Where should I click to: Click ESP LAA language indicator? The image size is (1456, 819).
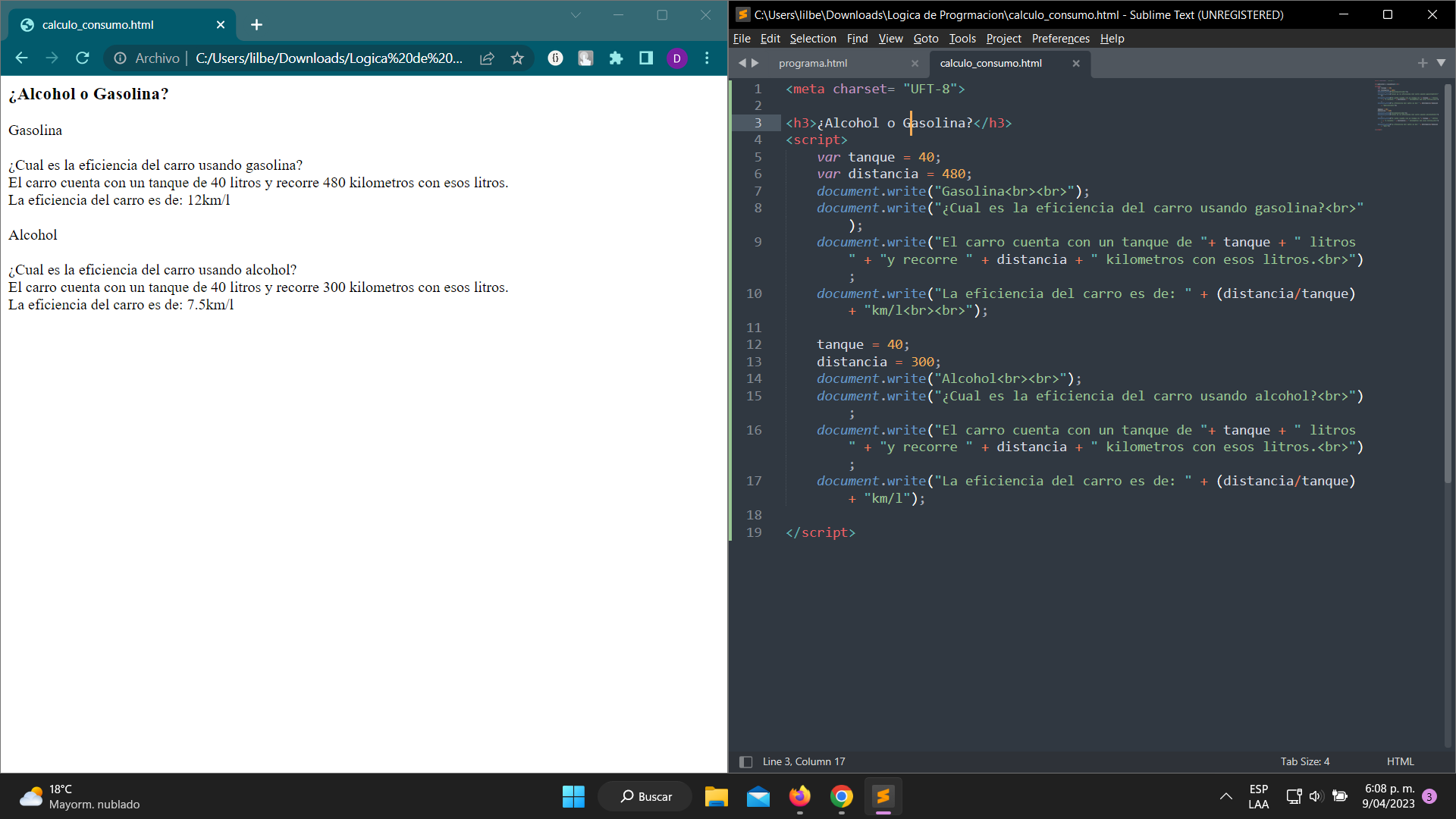tap(1259, 796)
